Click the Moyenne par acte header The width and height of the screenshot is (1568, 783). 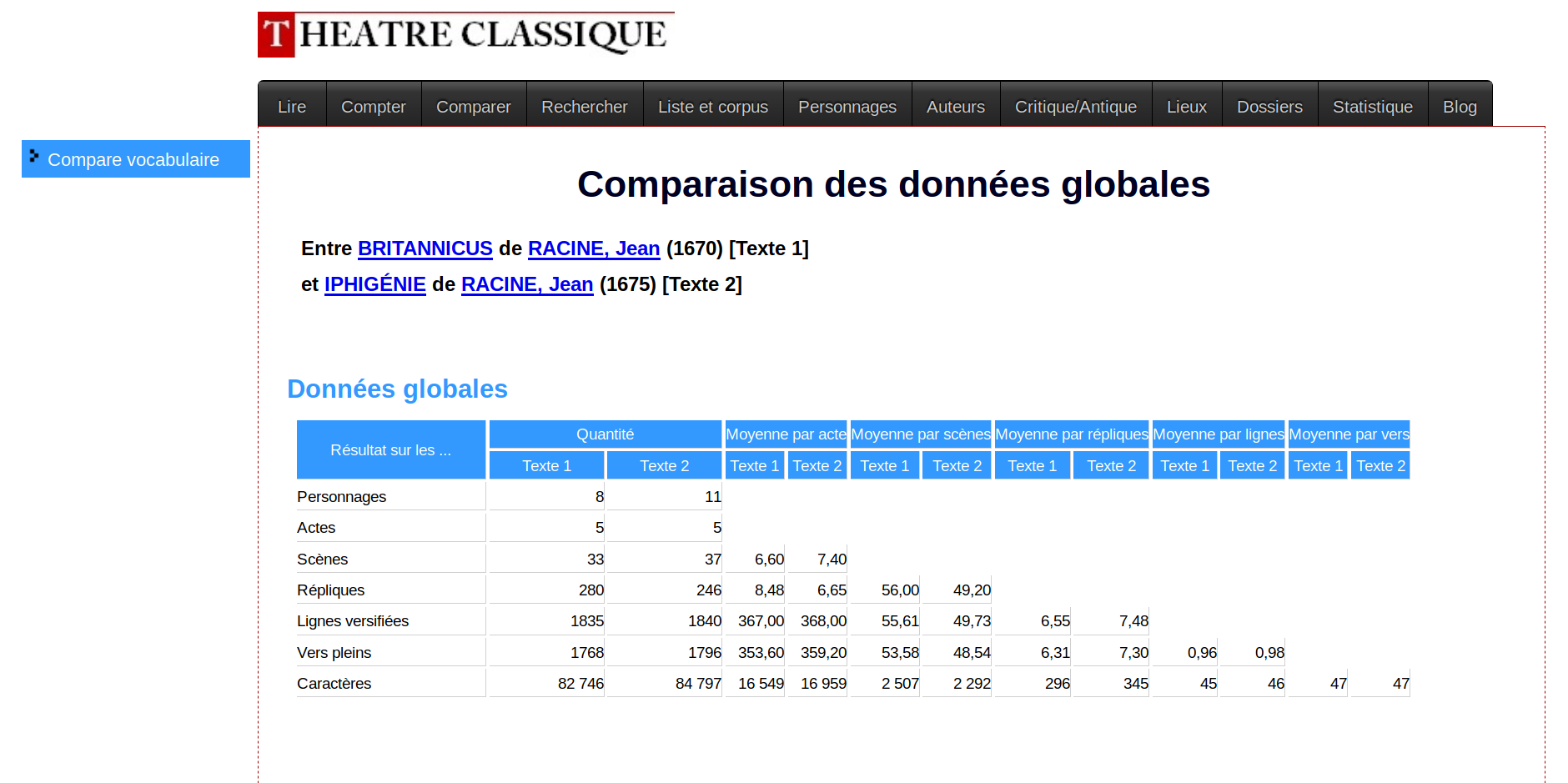[786, 434]
